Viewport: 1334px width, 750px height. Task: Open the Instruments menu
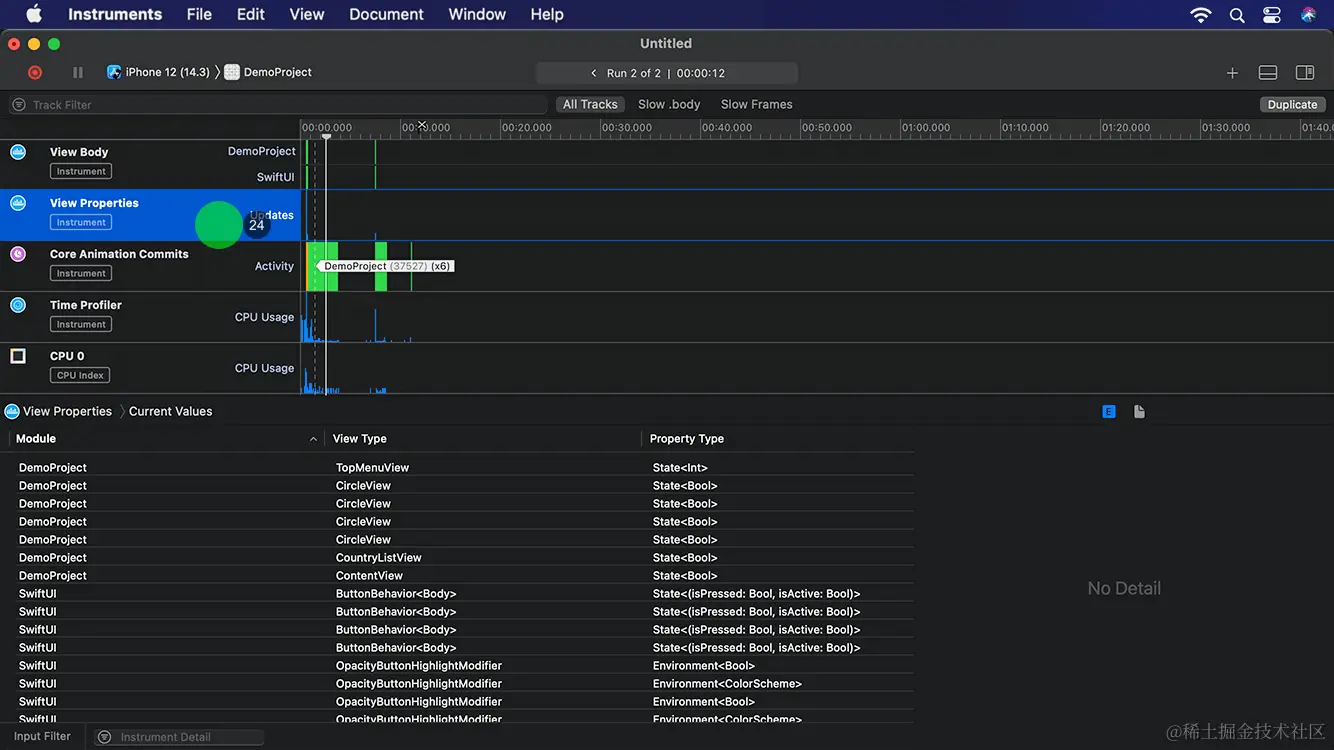[x=115, y=14]
